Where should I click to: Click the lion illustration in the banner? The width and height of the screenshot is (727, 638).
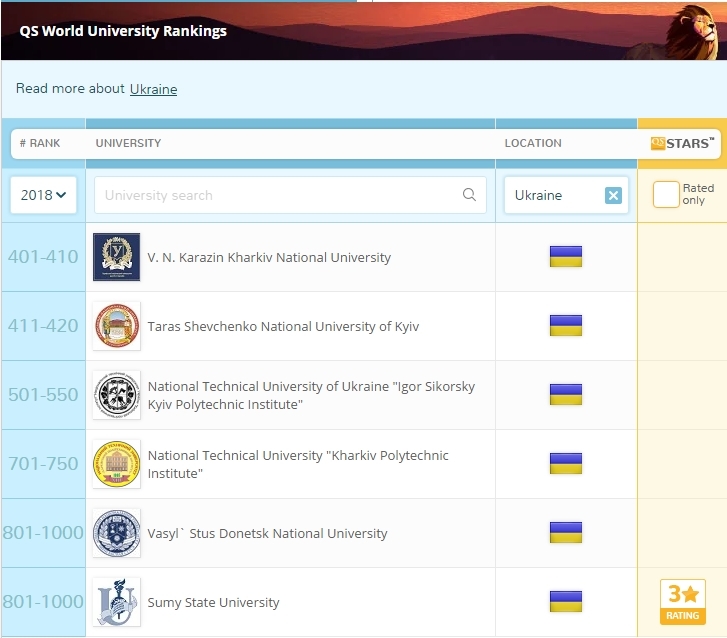691,32
